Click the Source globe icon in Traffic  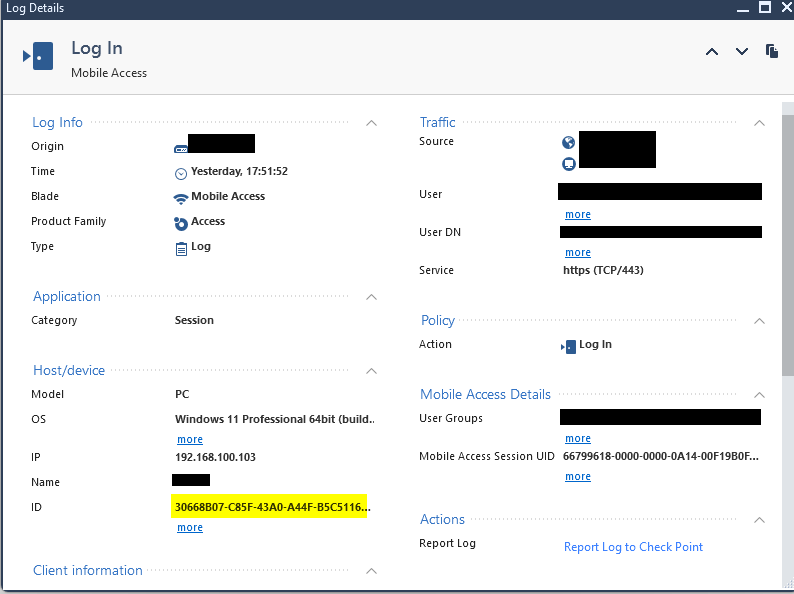[x=568, y=143]
